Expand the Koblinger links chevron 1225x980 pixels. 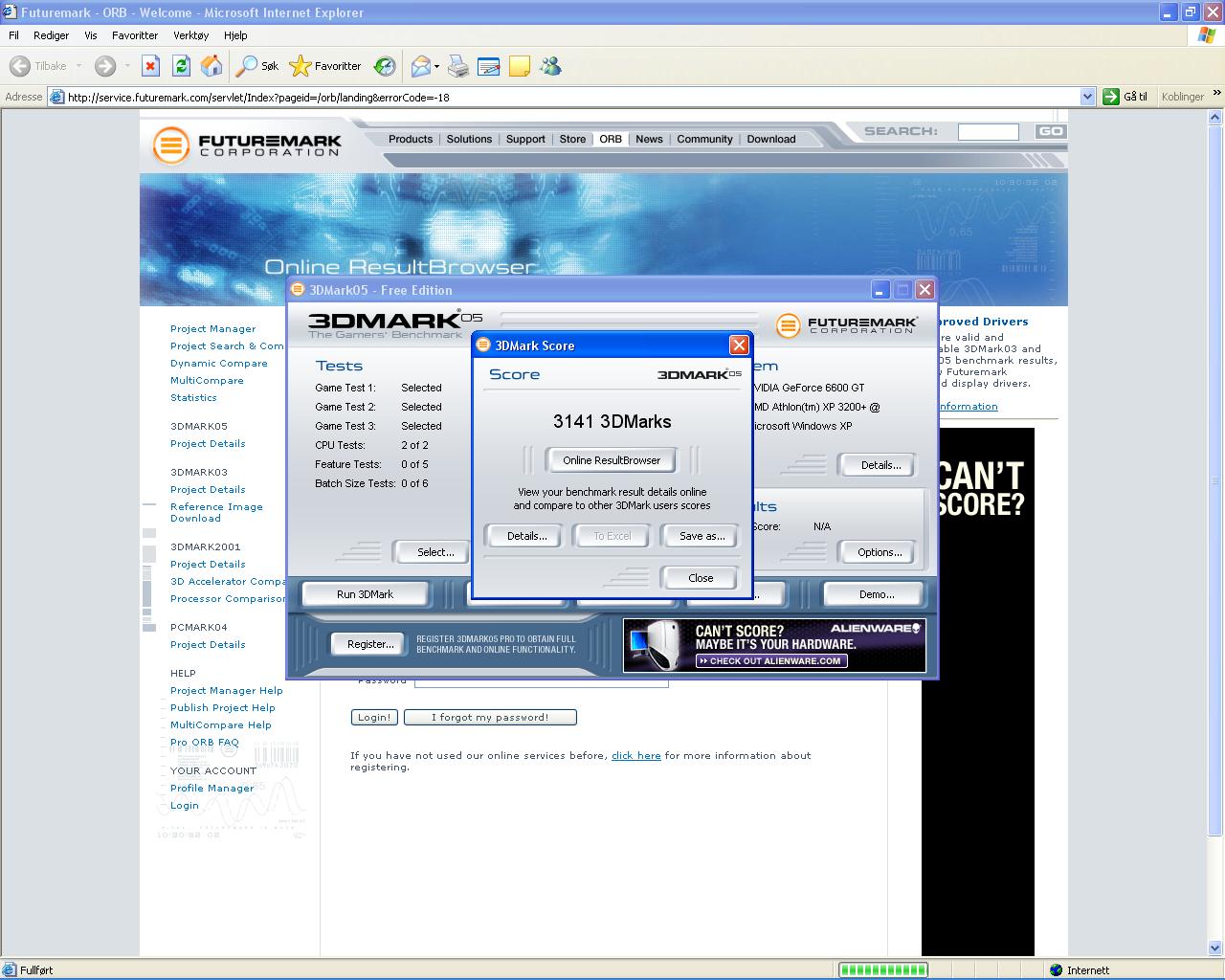coord(1216,94)
